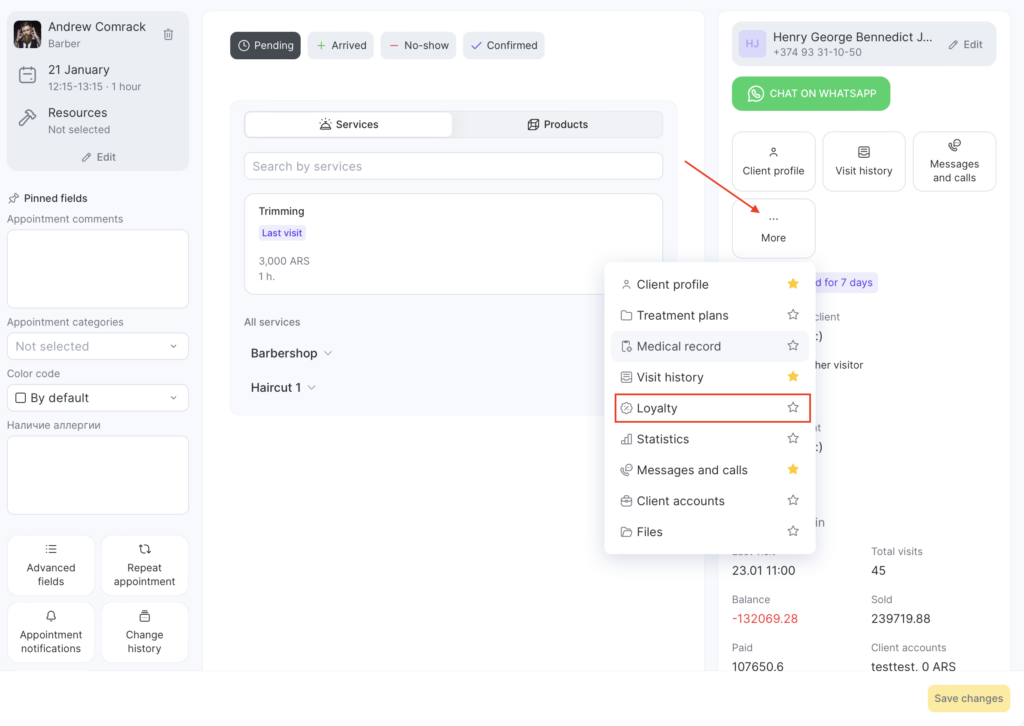This screenshot has height=726, width=1024.
Task: Click Save changes button
Action: coord(967,698)
